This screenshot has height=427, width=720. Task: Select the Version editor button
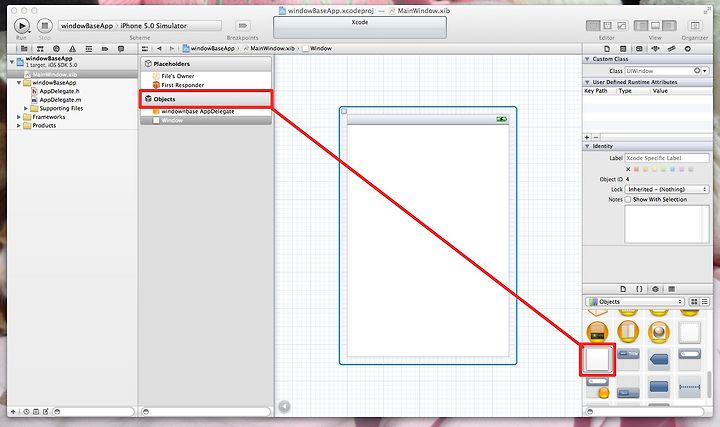[622, 26]
